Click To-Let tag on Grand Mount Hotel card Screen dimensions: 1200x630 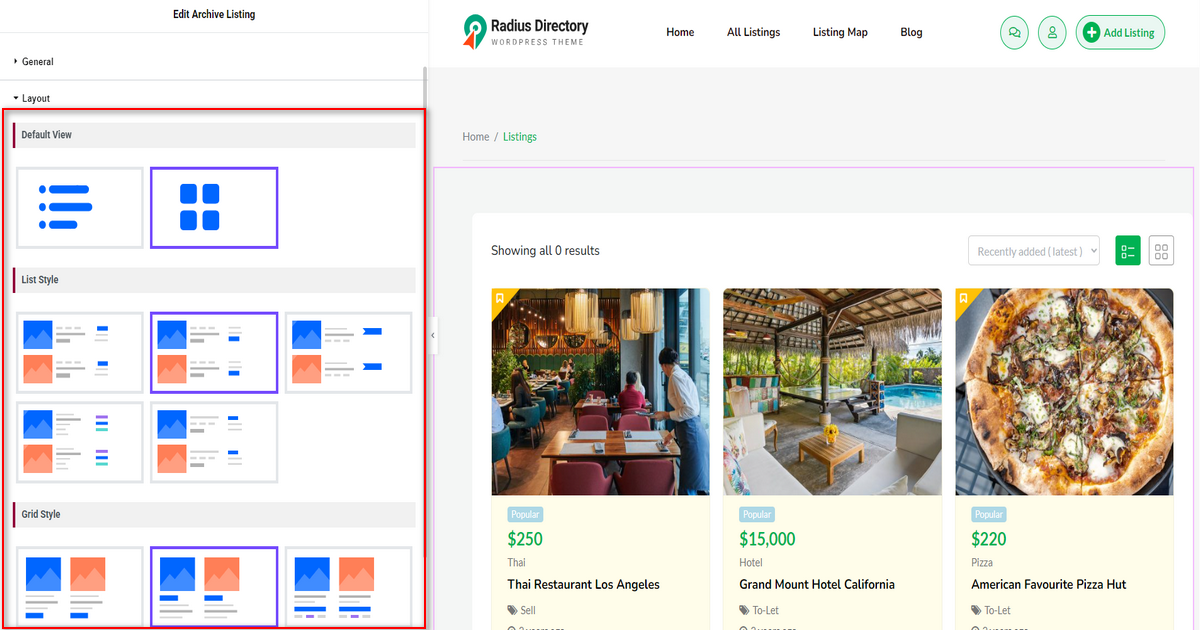759,610
